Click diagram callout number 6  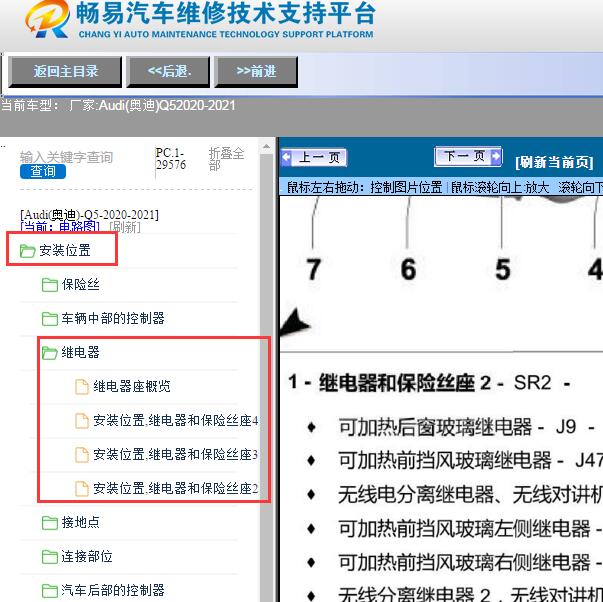(408, 269)
